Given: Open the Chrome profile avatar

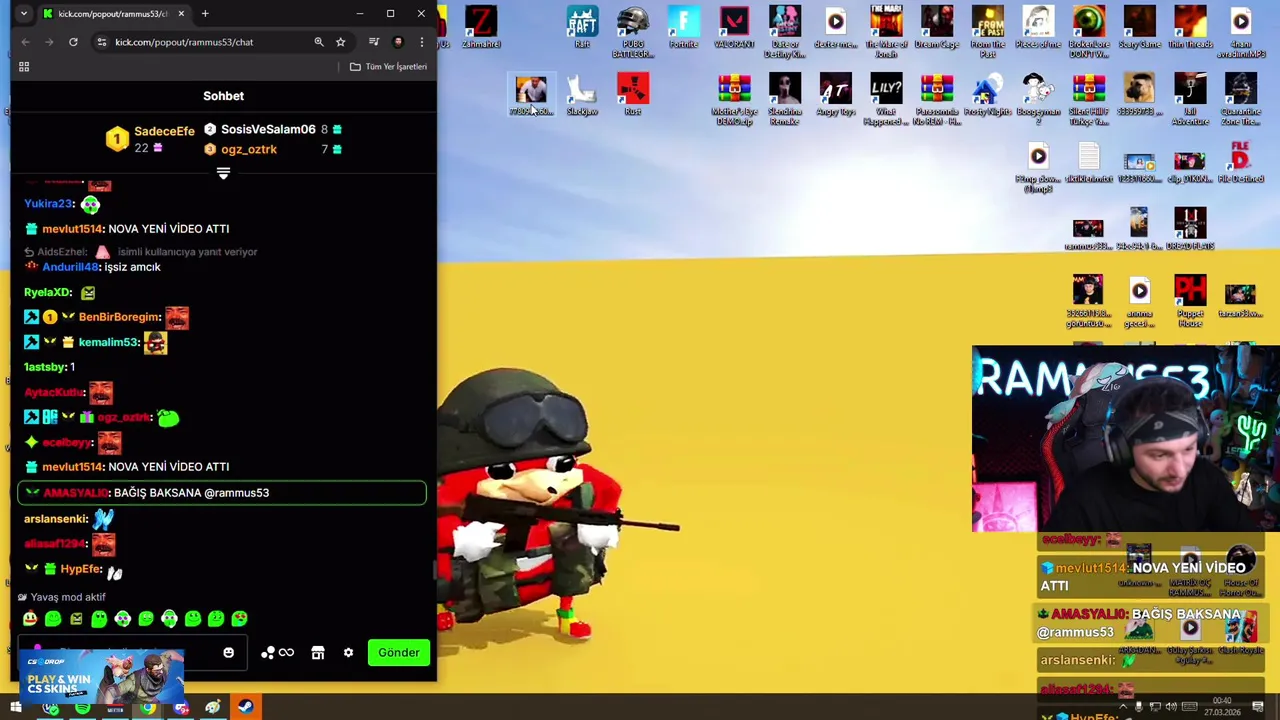Looking at the screenshot, I should (x=398, y=42).
